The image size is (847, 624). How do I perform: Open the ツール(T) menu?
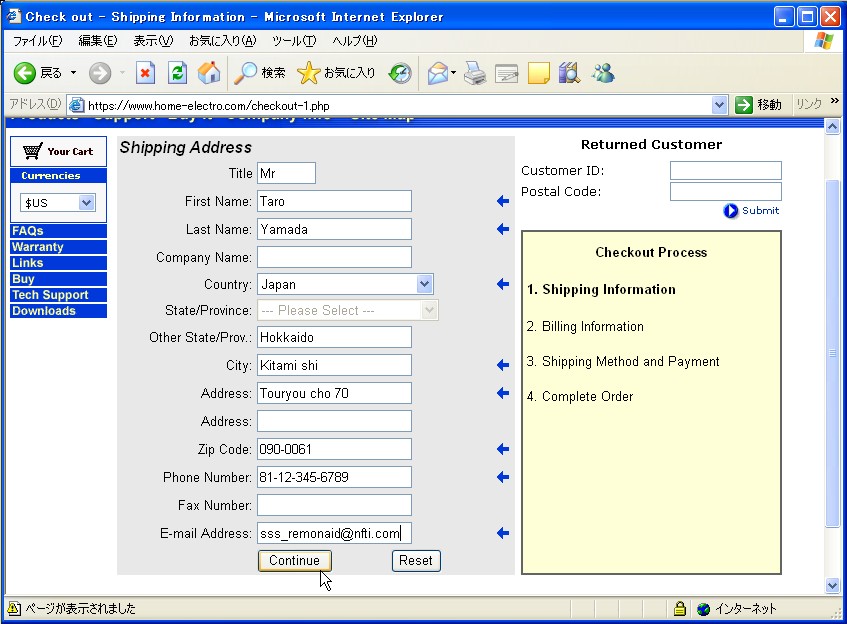point(293,41)
